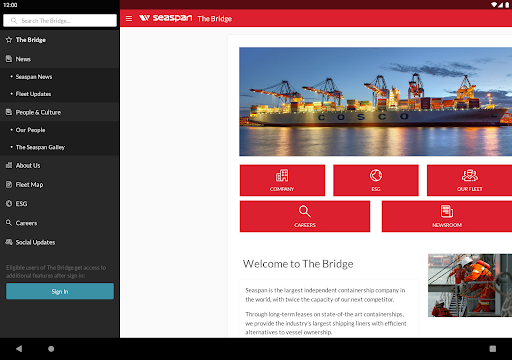Open the Company building icon tile
Viewport: 512px width, 360px height.
[x=282, y=180]
